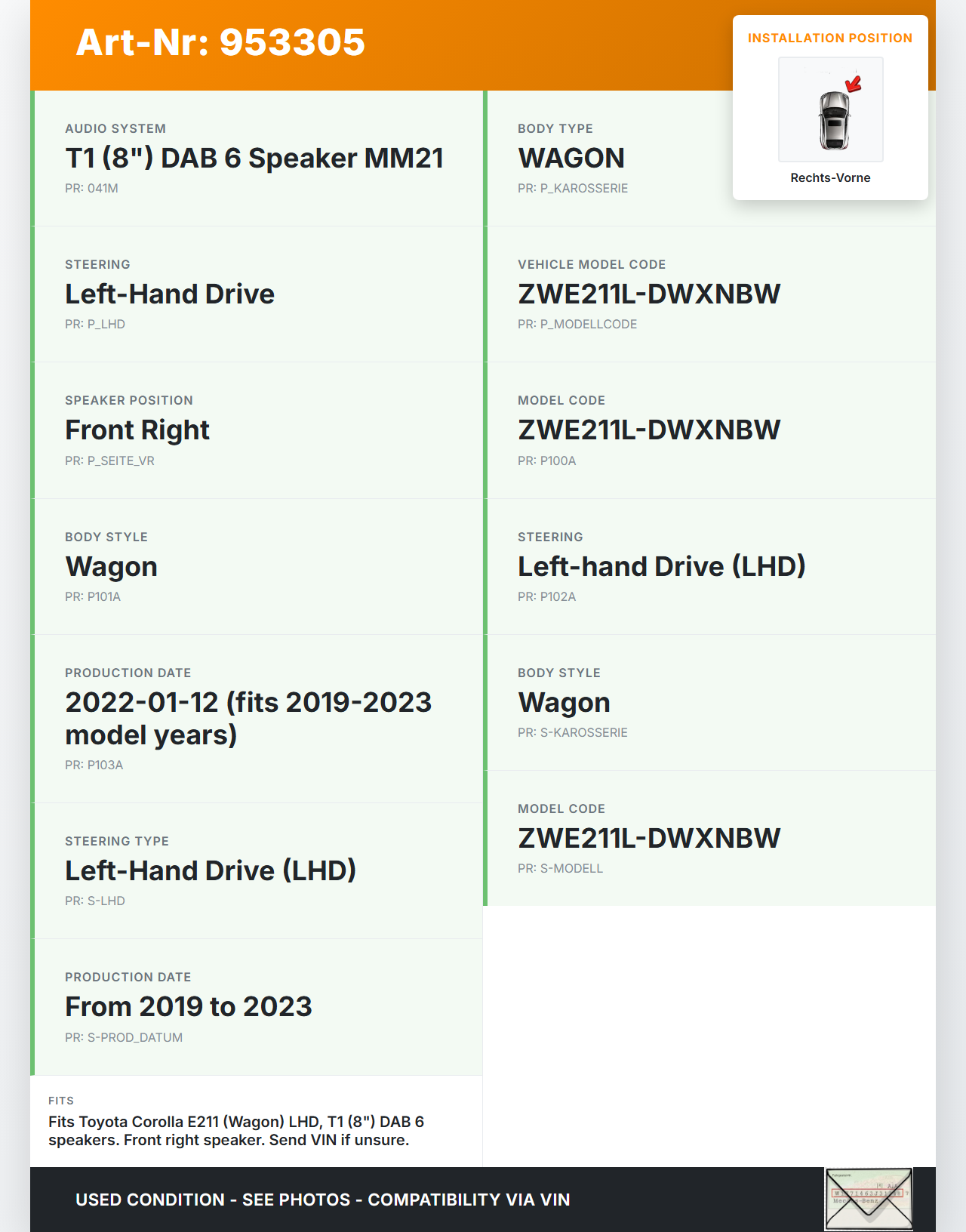966x1232 pixels.
Task: Click the Vehicle Model Code ZWE211L-DWXNBW value
Action: (x=649, y=294)
